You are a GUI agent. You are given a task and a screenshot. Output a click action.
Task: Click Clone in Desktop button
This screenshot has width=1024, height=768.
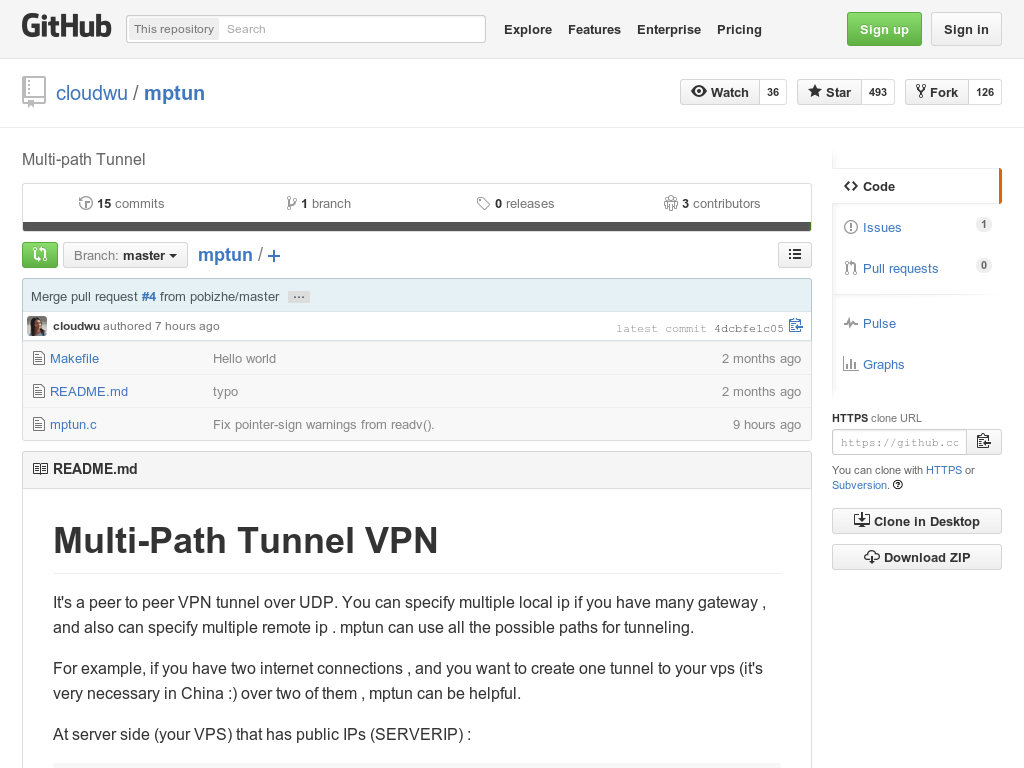click(x=917, y=521)
